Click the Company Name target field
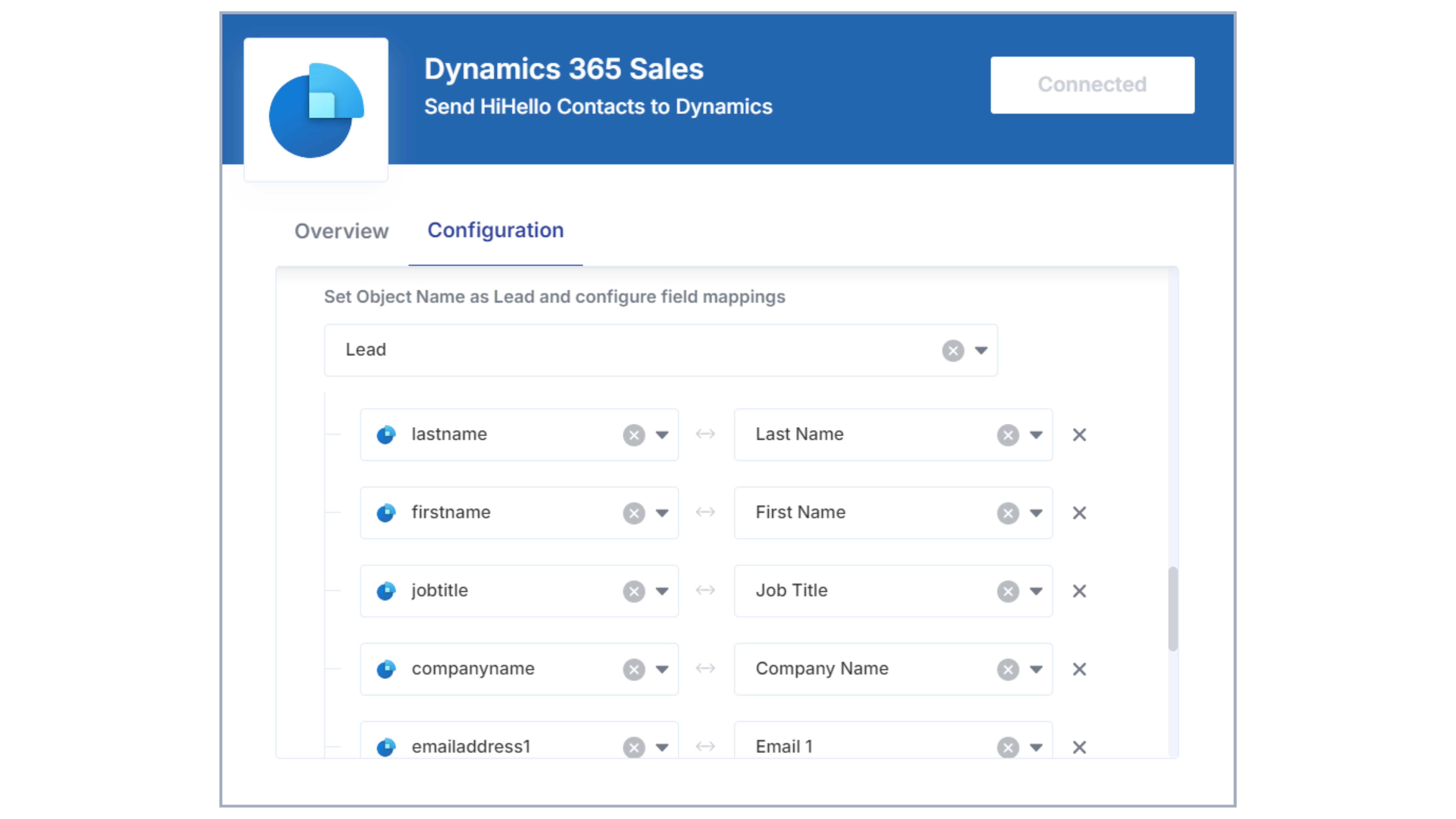Screen dimensions: 1456x819 click(893, 669)
